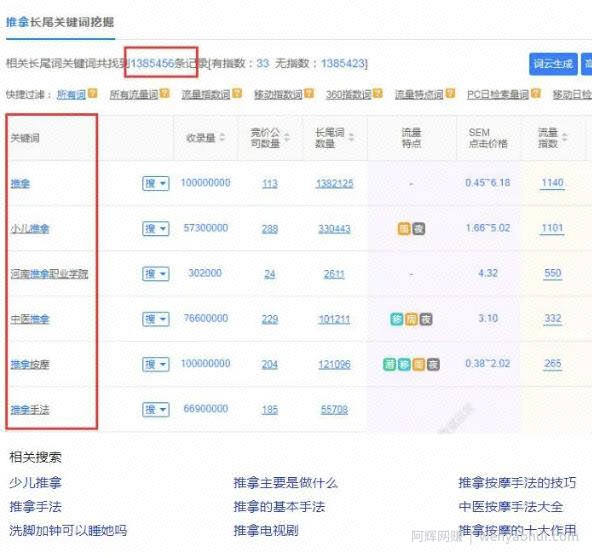Open keyword link 推拿按摩 in table

click(30, 365)
